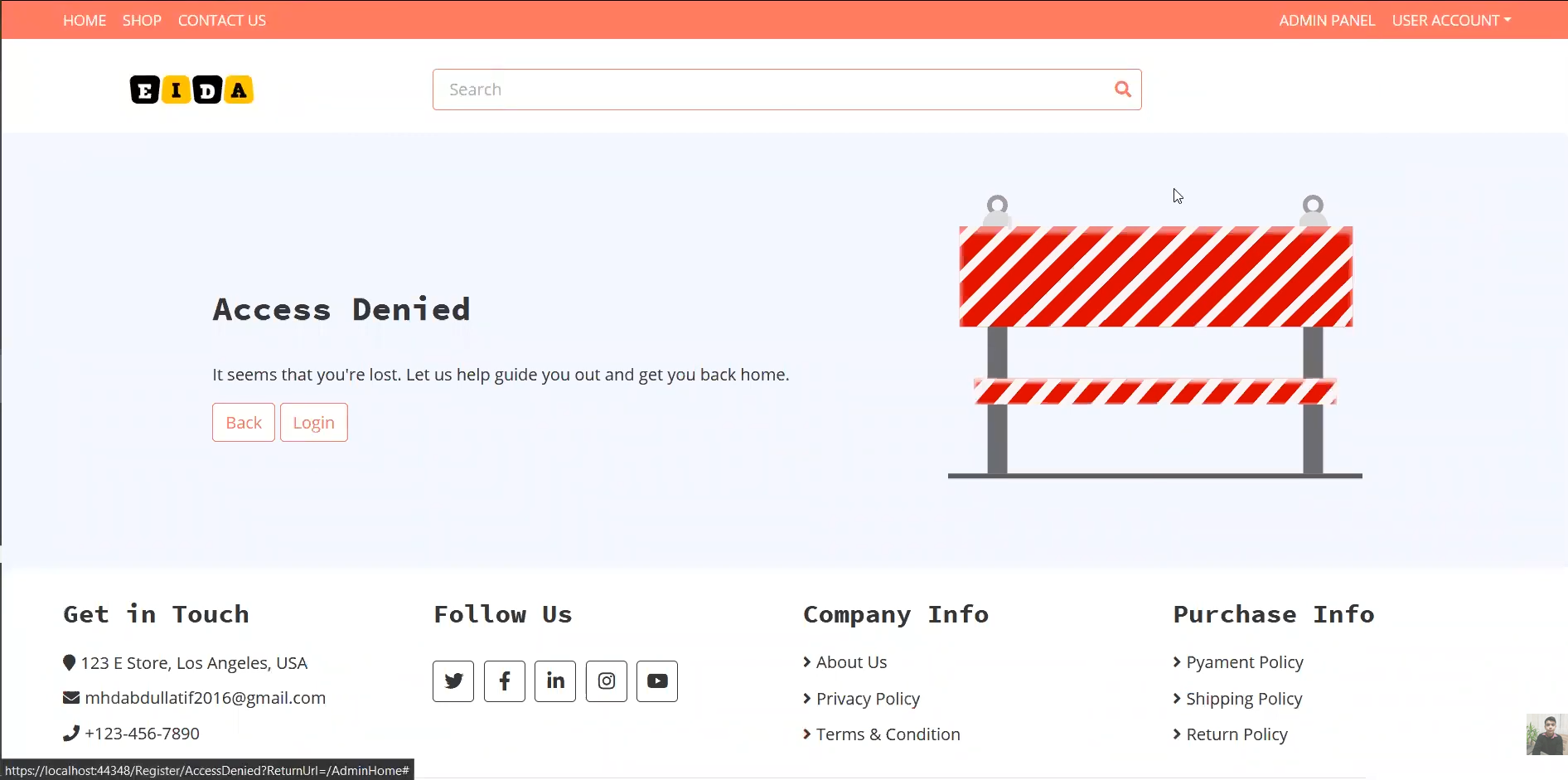1568x780 pixels.
Task: Open the Twitter social icon
Action: click(x=453, y=681)
